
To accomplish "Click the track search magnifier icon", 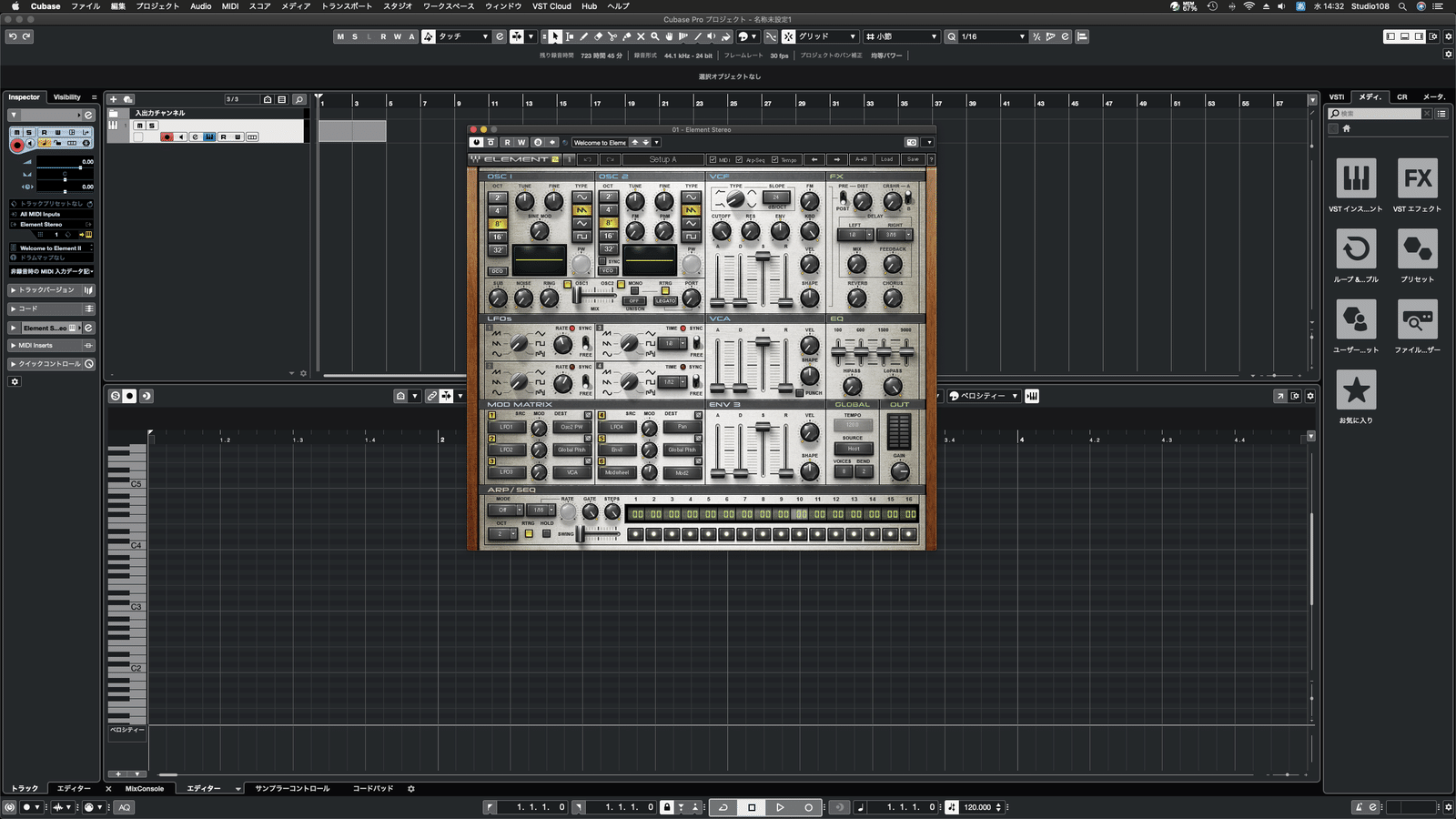I will pos(298,99).
